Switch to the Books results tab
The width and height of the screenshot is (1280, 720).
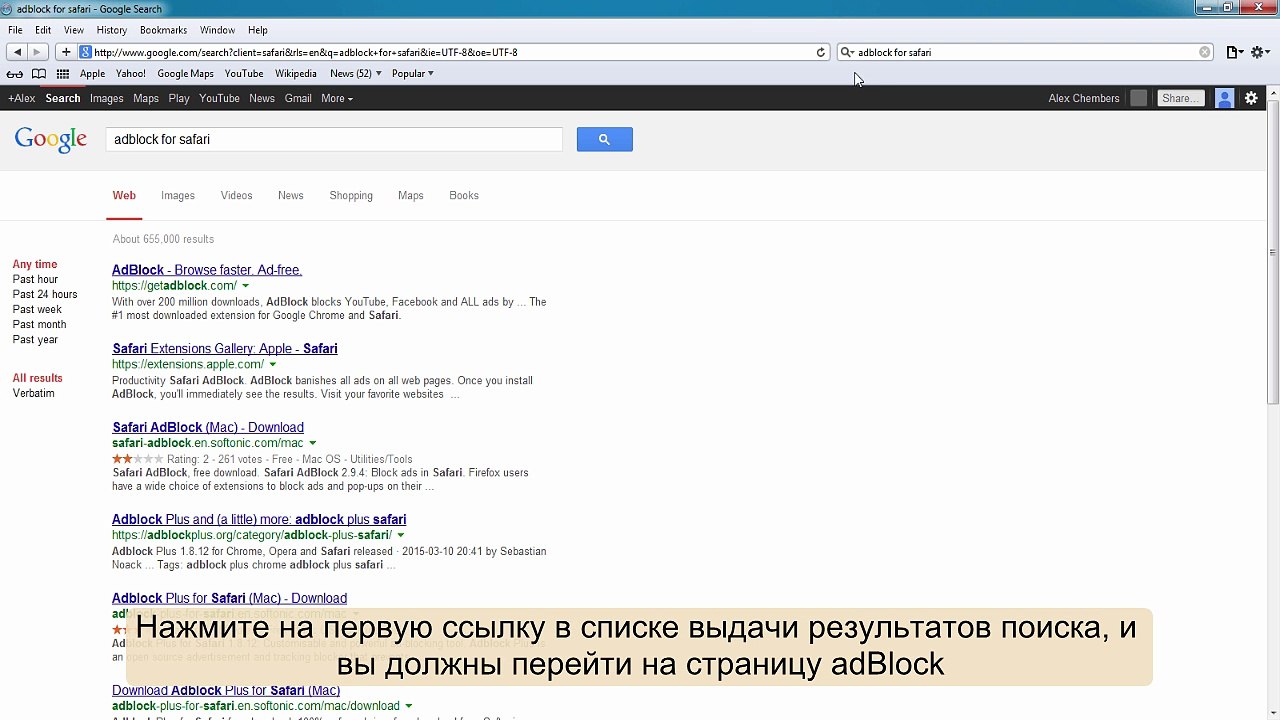coord(464,195)
